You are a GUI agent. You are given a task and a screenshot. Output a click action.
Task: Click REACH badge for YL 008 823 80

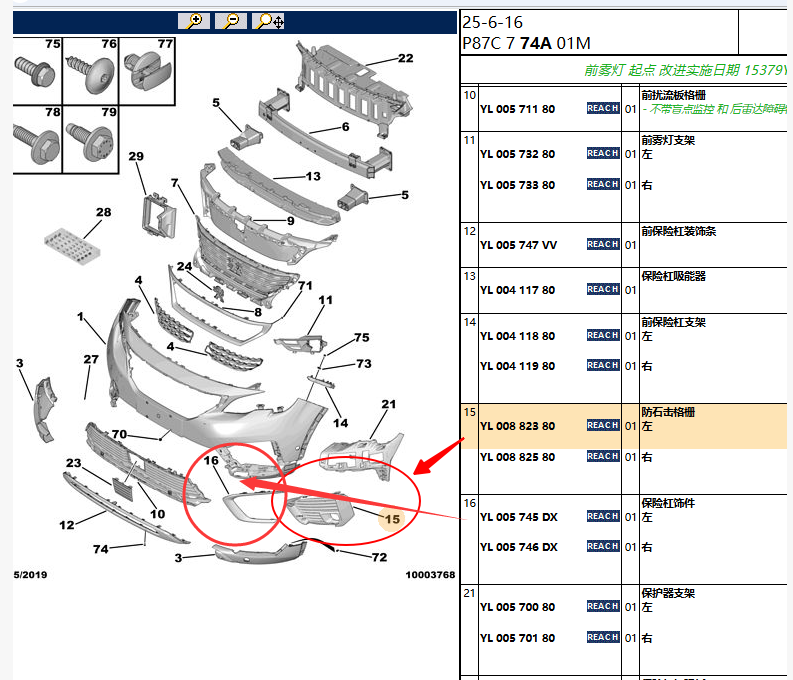pyautogui.click(x=603, y=425)
